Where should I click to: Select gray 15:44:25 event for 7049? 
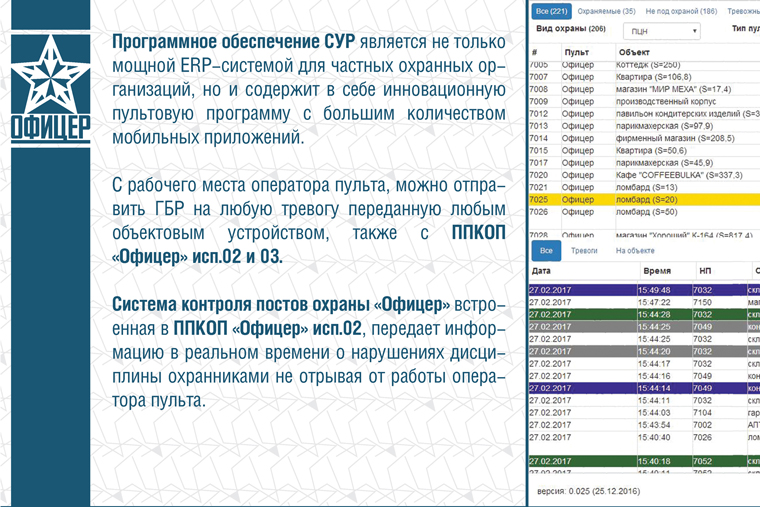click(x=644, y=327)
